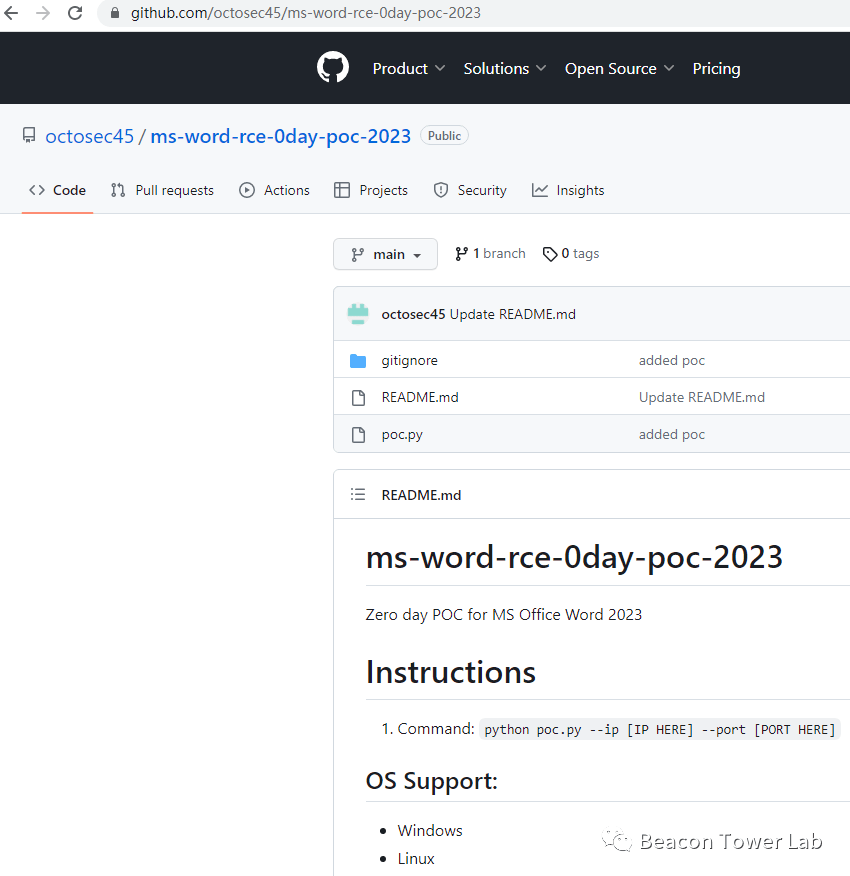
Task: Open the README.md file link
Action: [420, 397]
